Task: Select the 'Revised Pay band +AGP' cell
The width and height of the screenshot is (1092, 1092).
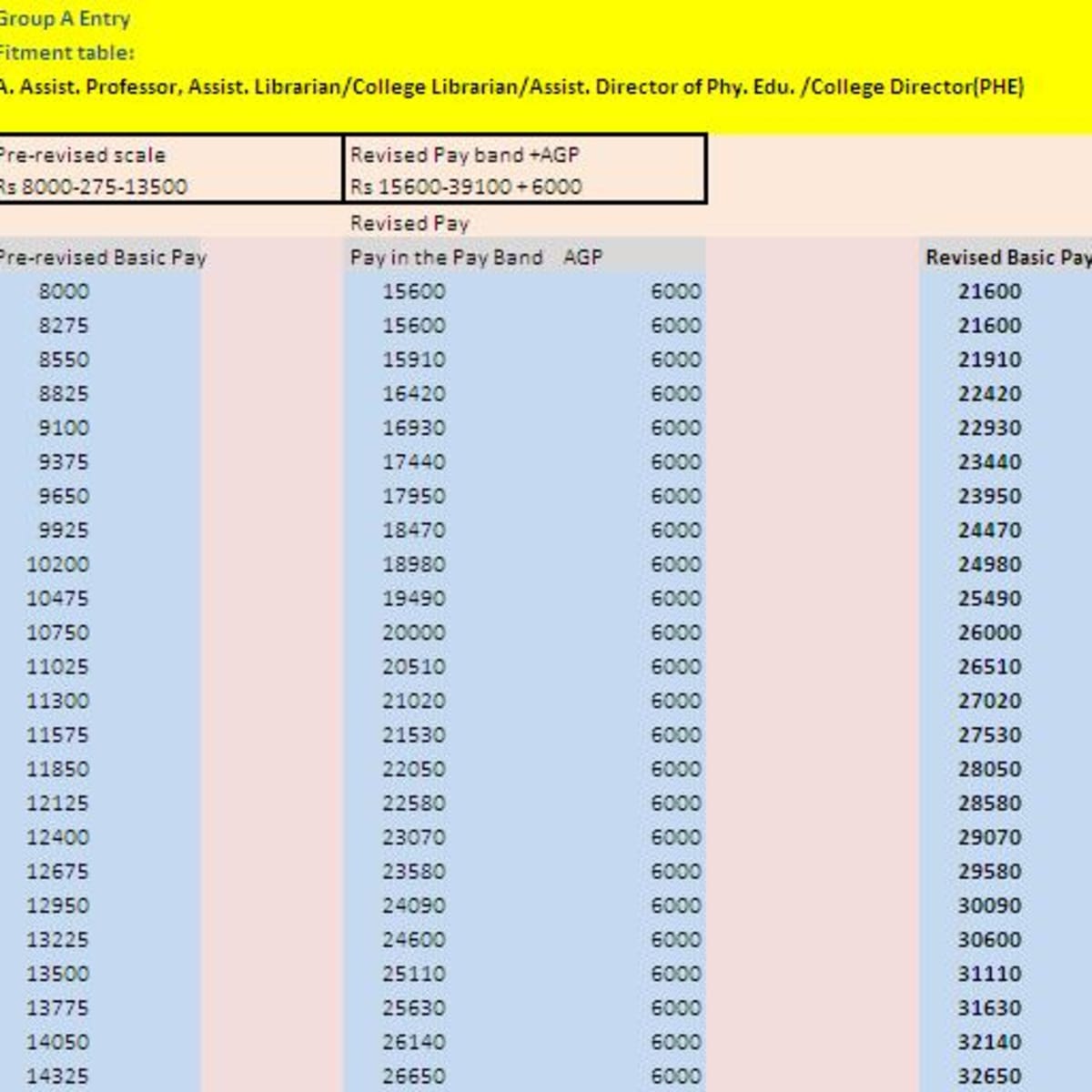Action: click(x=464, y=155)
